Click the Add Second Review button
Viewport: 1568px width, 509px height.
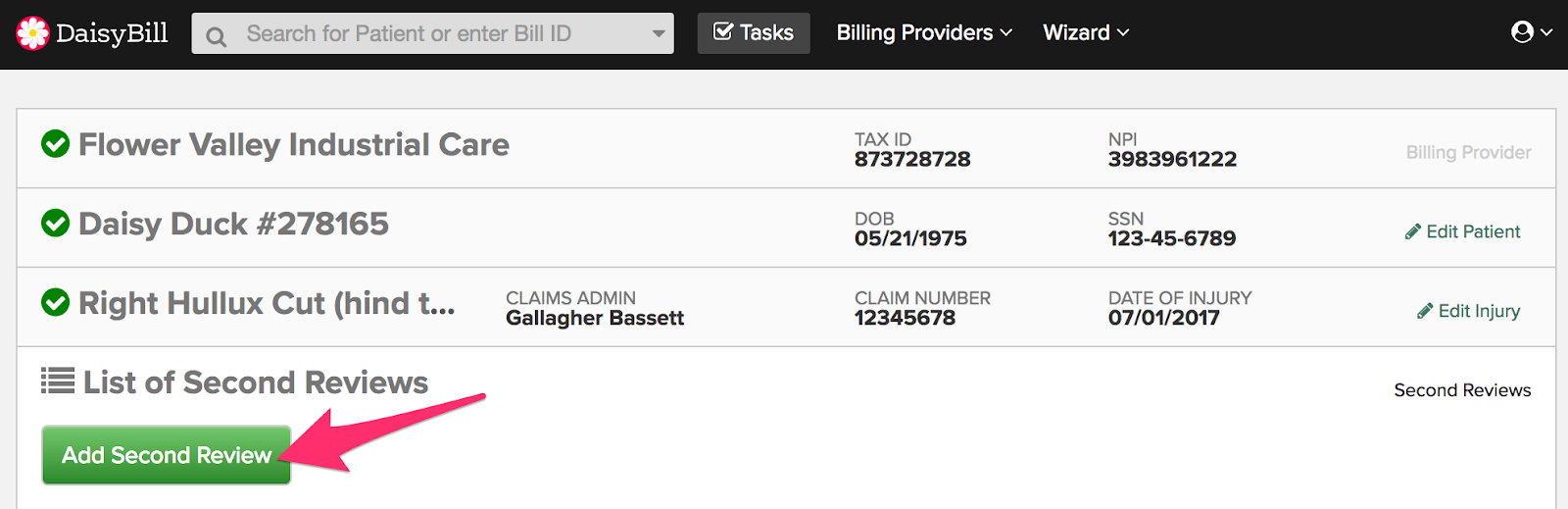point(167,455)
